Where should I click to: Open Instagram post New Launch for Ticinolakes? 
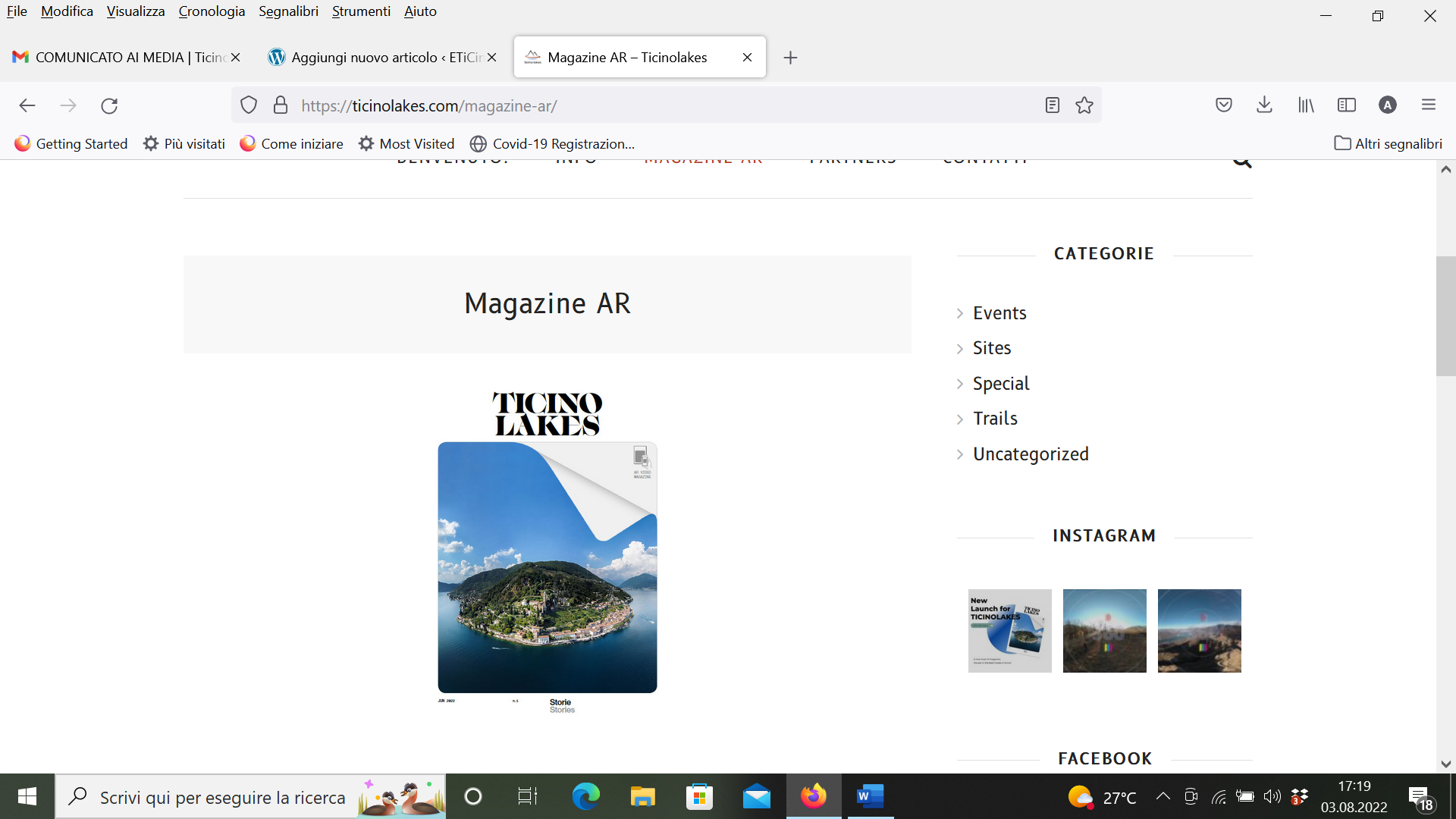click(1010, 631)
